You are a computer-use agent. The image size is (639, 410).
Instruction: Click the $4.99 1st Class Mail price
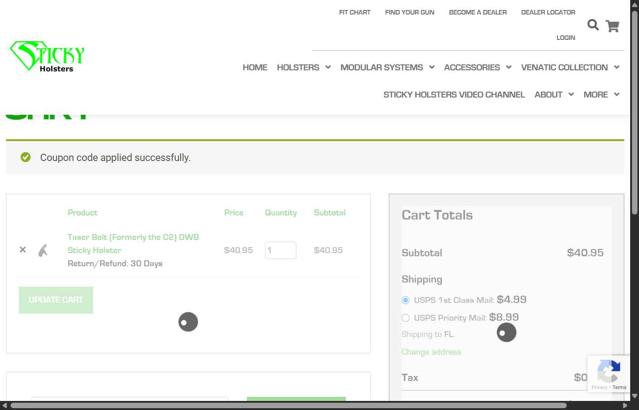pyautogui.click(x=511, y=300)
